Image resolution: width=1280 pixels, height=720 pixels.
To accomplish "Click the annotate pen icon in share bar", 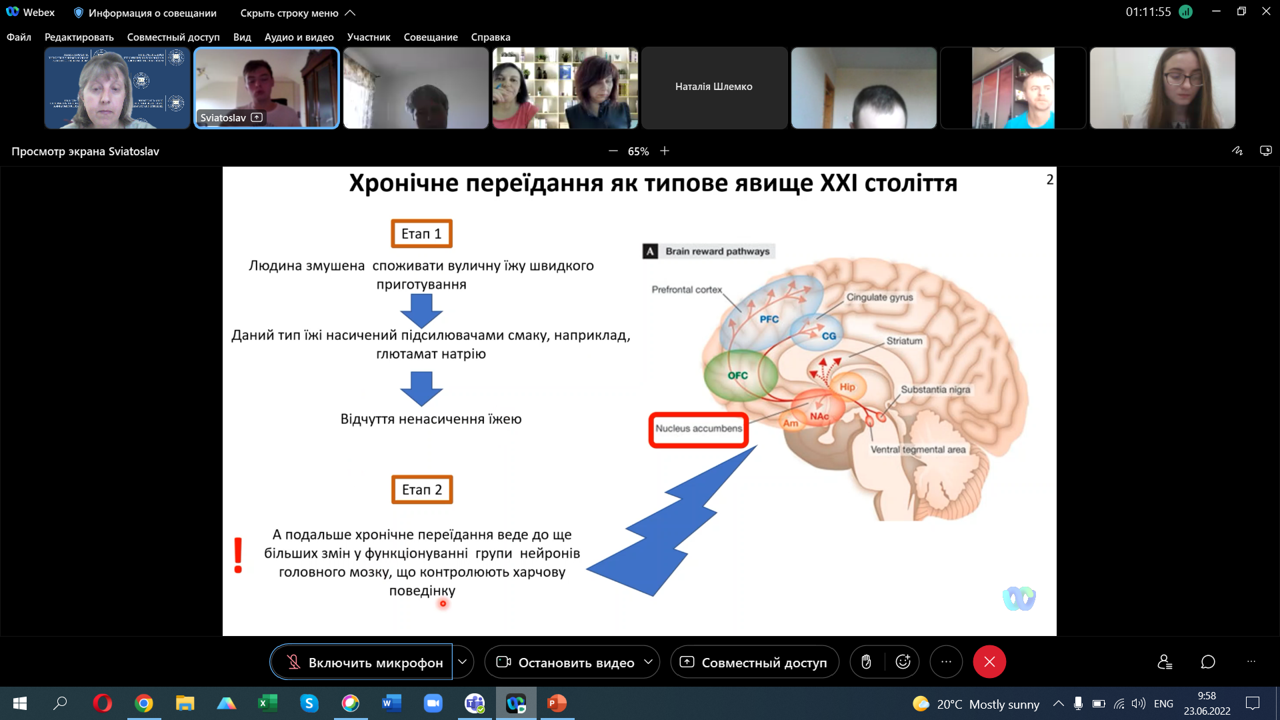I will coord(1237,151).
